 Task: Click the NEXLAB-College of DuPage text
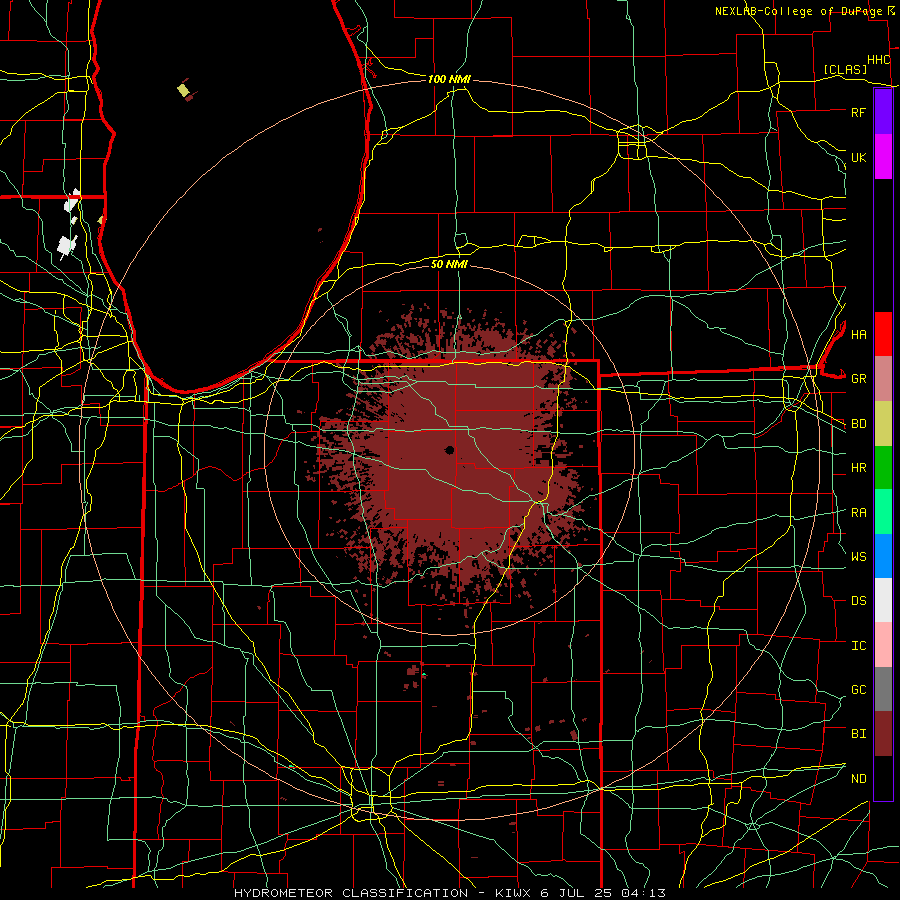pyautogui.click(x=798, y=11)
